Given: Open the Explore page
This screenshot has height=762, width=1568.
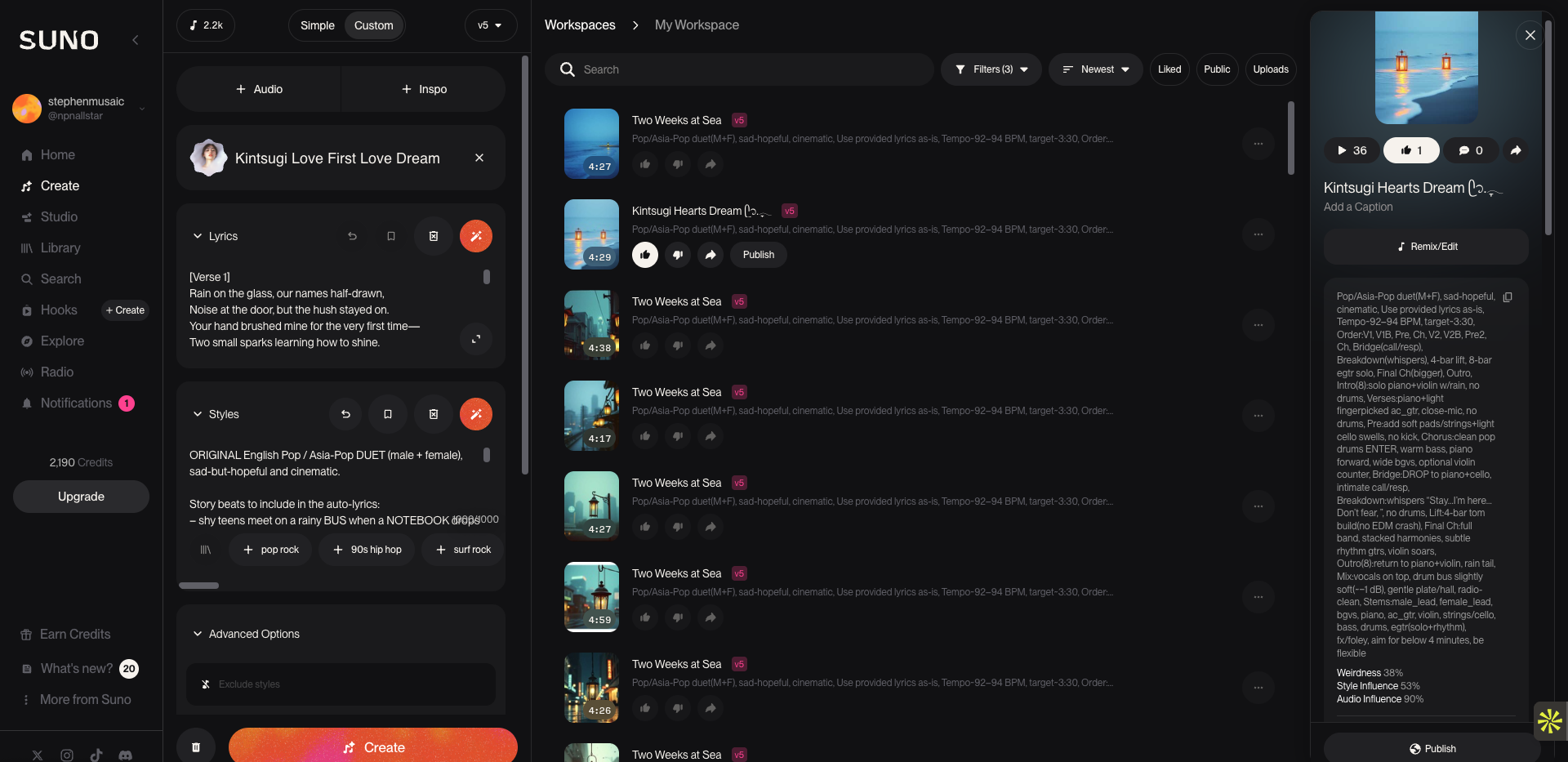Looking at the screenshot, I should [x=52, y=341].
